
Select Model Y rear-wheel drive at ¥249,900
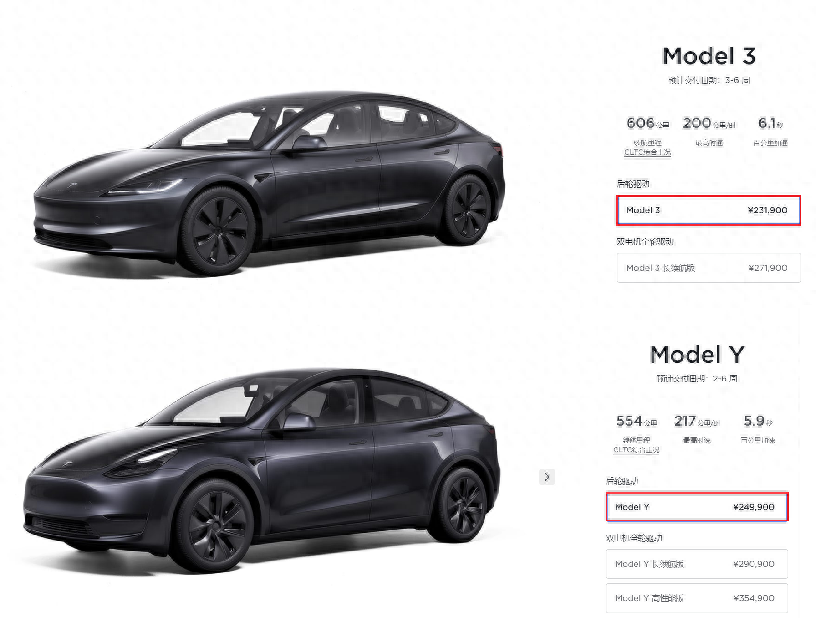[x=697, y=506]
